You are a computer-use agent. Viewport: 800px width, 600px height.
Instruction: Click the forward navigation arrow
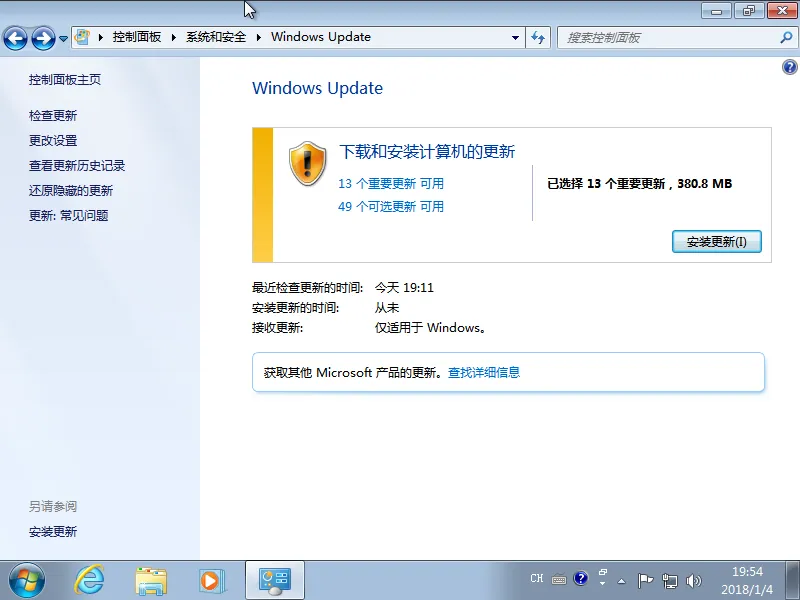43,38
